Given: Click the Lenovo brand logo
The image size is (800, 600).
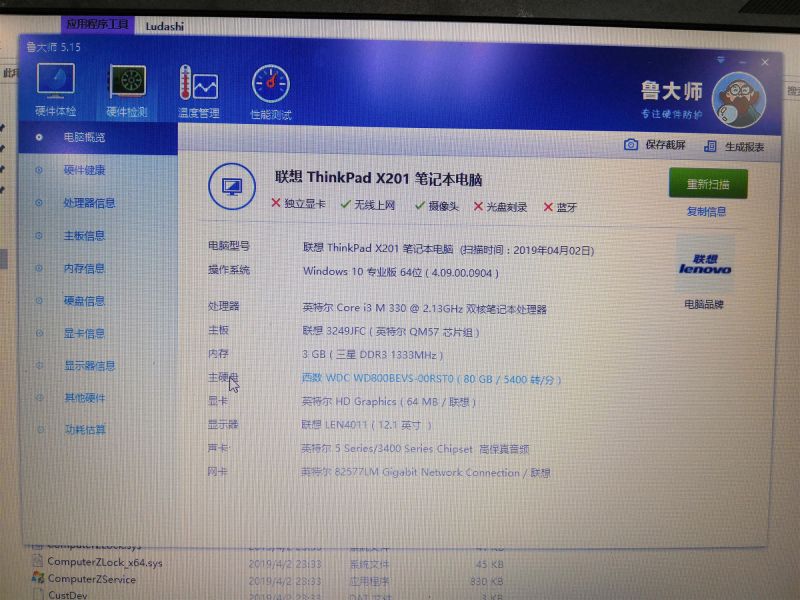Looking at the screenshot, I should click(705, 264).
